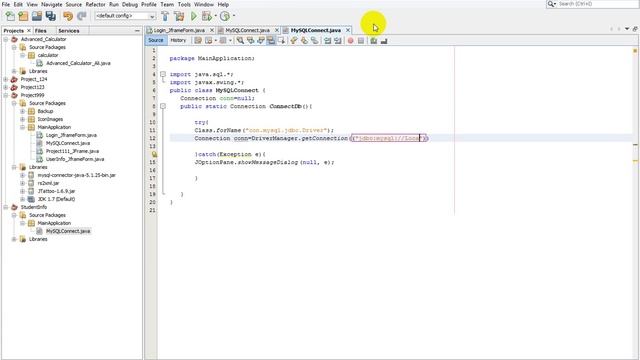Collapse code fold at ConnectDb method line
The width and height of the screenshot is (640, 360).
(x=163, y=106)
